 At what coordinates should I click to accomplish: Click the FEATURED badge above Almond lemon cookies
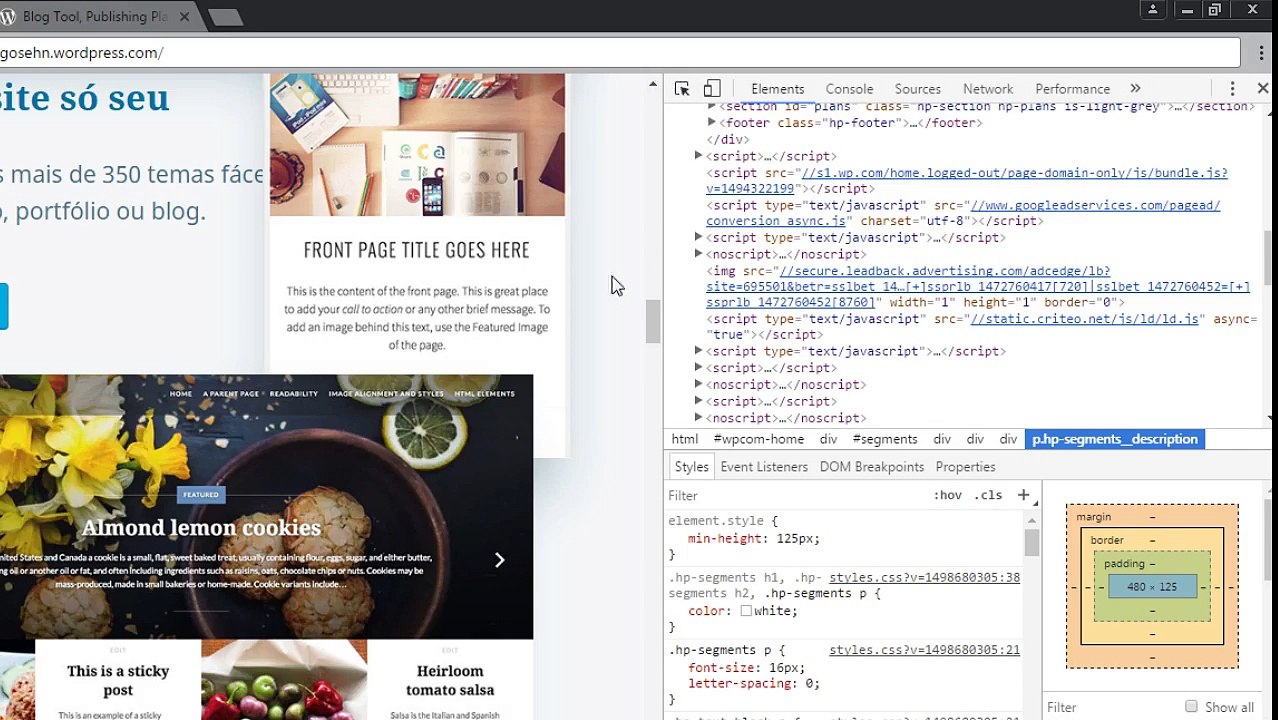point(200,494)
